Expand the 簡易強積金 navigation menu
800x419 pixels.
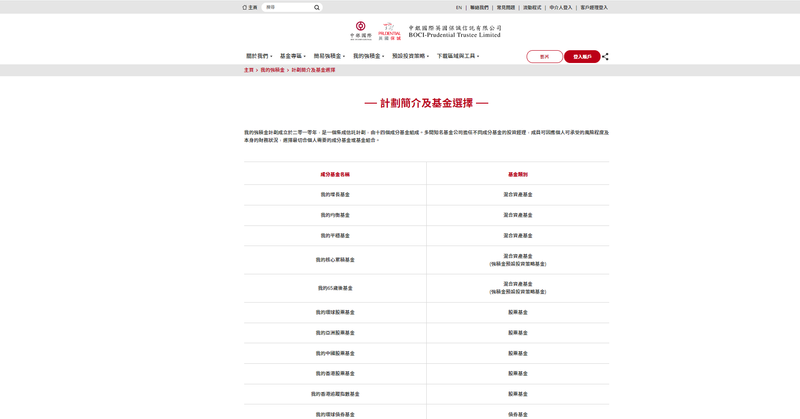point(329,56)
